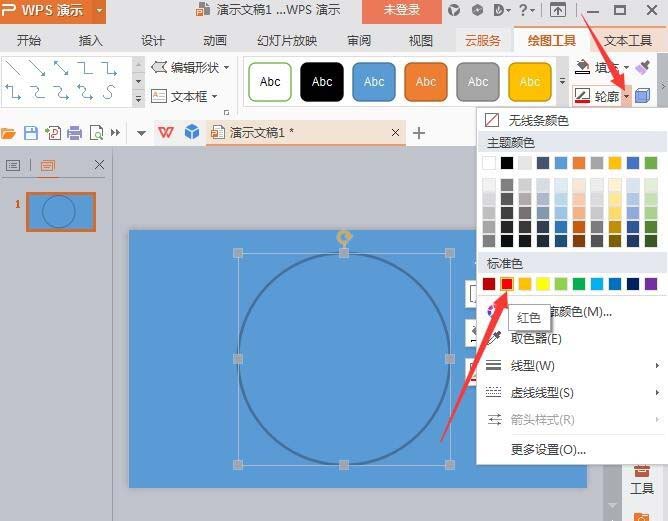Image resolution: width=668 pixels, height=521 pixels.
Task: Expand the shape styles gallery
Action: click(562, 81)
